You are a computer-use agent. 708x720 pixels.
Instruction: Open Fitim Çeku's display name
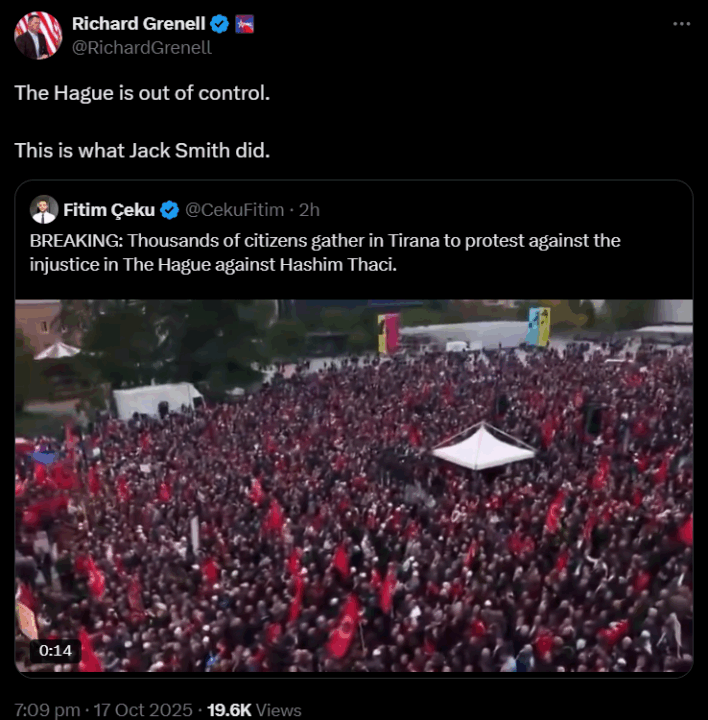(x=109, y=210)
